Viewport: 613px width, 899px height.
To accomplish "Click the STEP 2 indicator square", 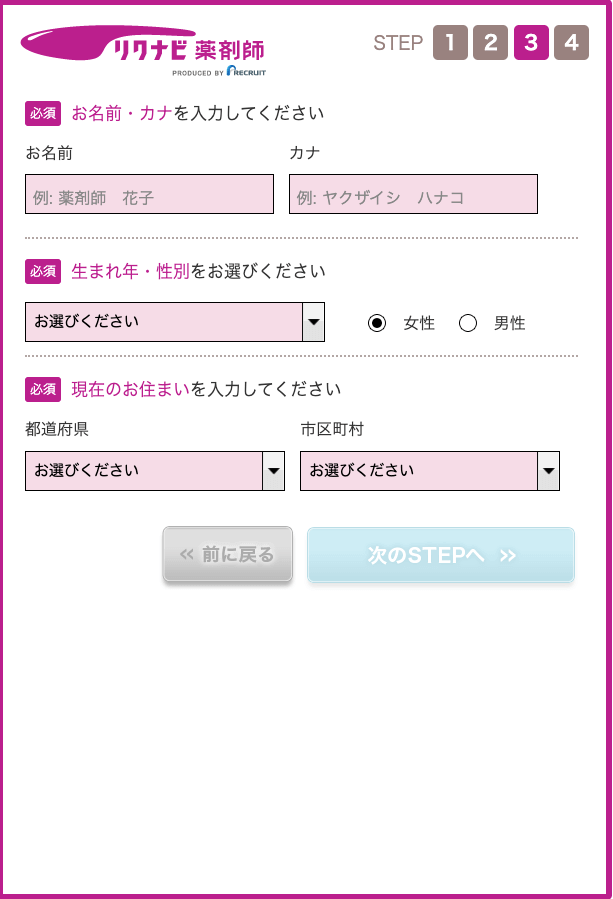I will tap(489, 43).
